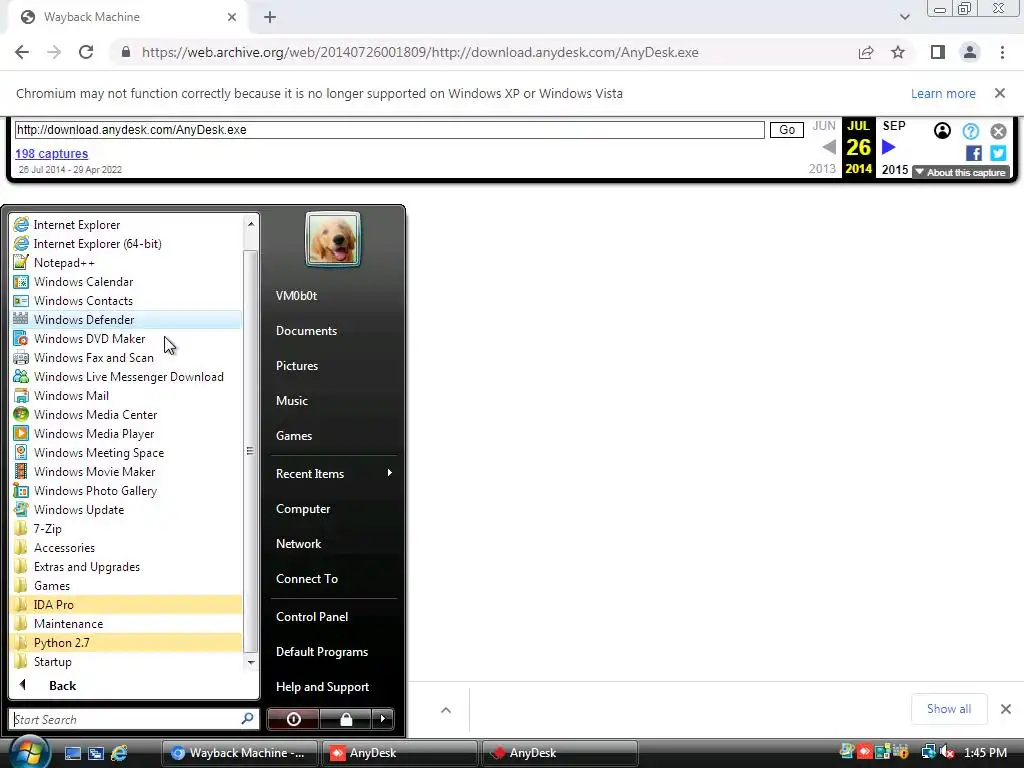Open Windows Live Messenger Download
Image resolution: width=1024 pixels, height=768 pixels.
(127, 376)
